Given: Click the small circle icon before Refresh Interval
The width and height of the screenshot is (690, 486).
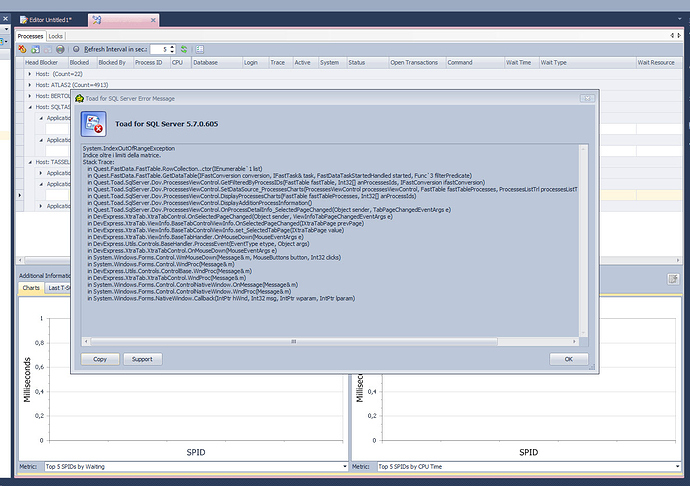Looking at the screenshot, I should (x=76, y=49).
